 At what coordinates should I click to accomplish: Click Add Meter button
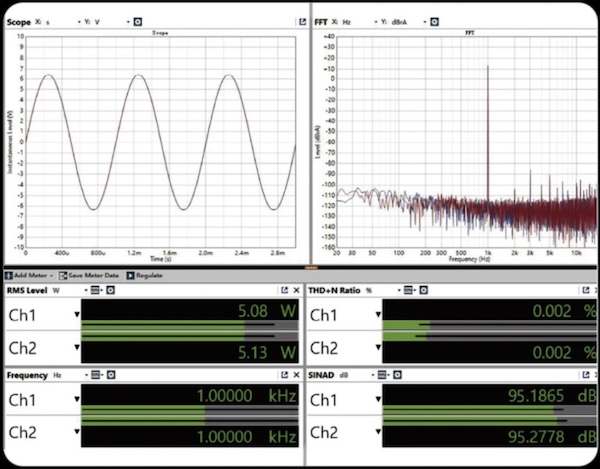(30, 275)
